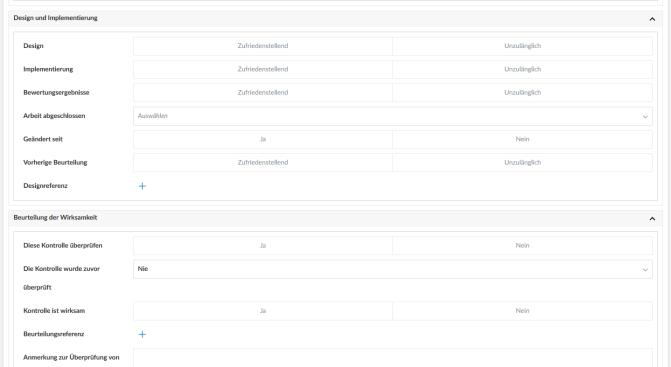Choose Zufriedenstellend for Bewertungsergebnisse

pos(263,92)
